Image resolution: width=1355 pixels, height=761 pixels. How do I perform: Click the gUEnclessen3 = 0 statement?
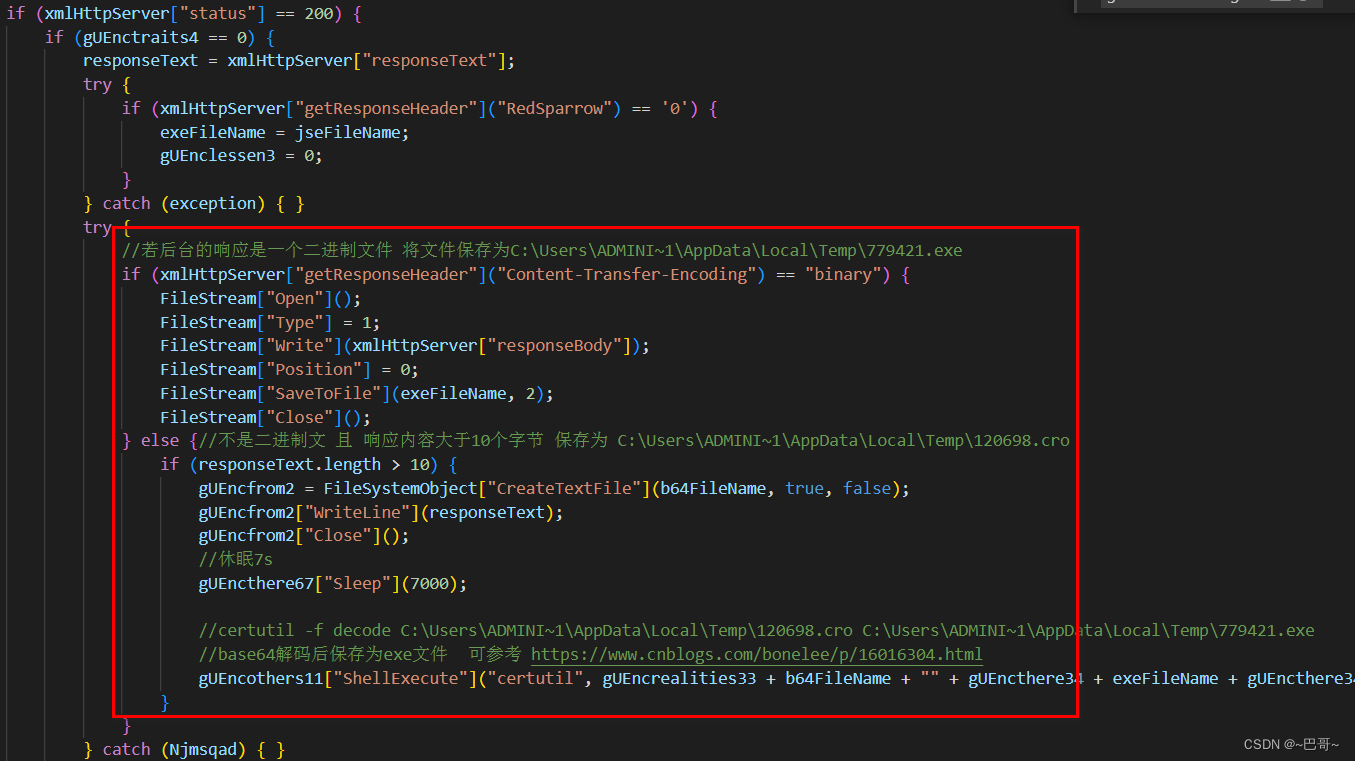[241, 156]
